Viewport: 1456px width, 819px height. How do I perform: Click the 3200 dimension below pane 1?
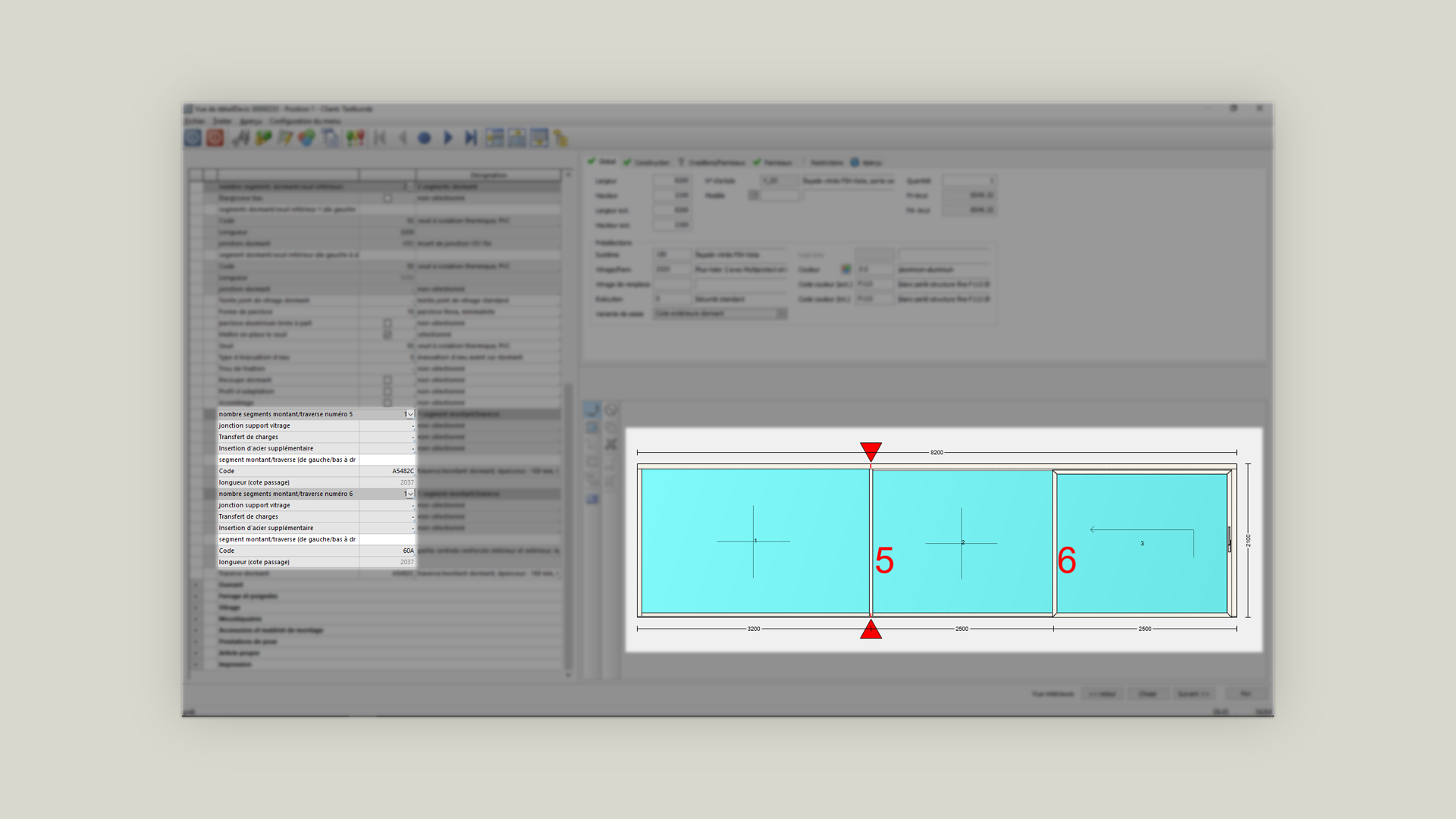[754, 629]
